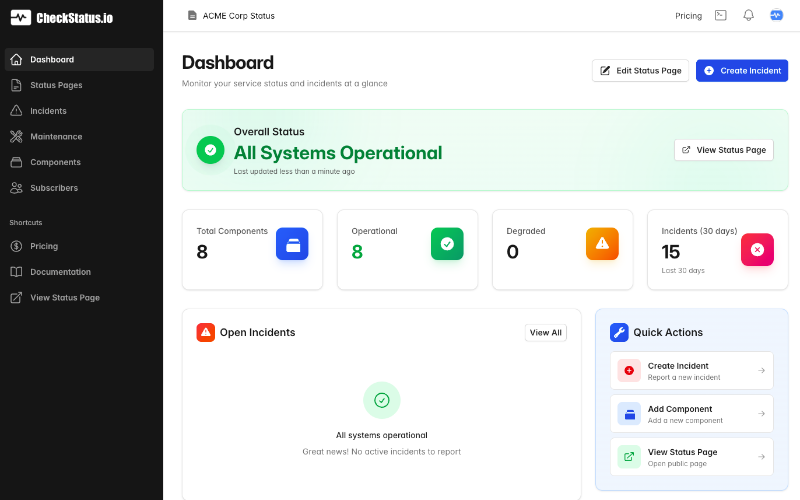The image size is (800, 500).
Task: Click the incidents count 15
Action: (670, 252)
